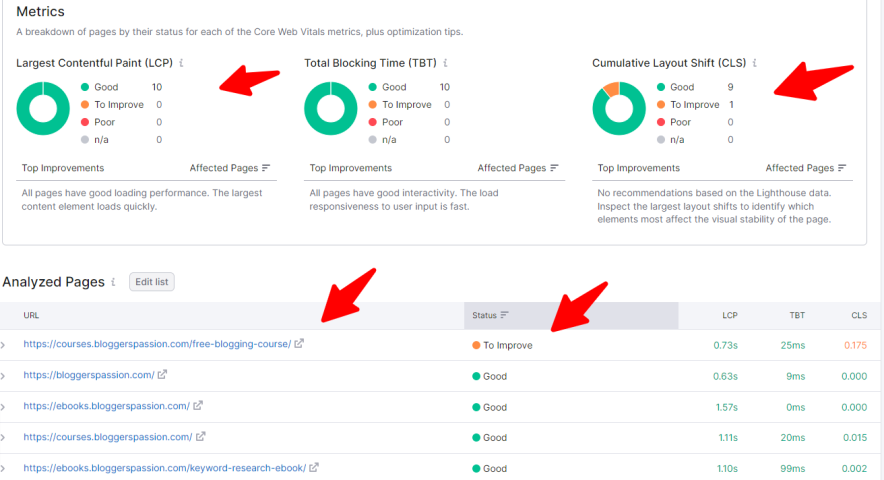Sort TBT Affected Pages list
Image resolution: width=884 pixels, height=480 pixels.
(x=554, y=168)
